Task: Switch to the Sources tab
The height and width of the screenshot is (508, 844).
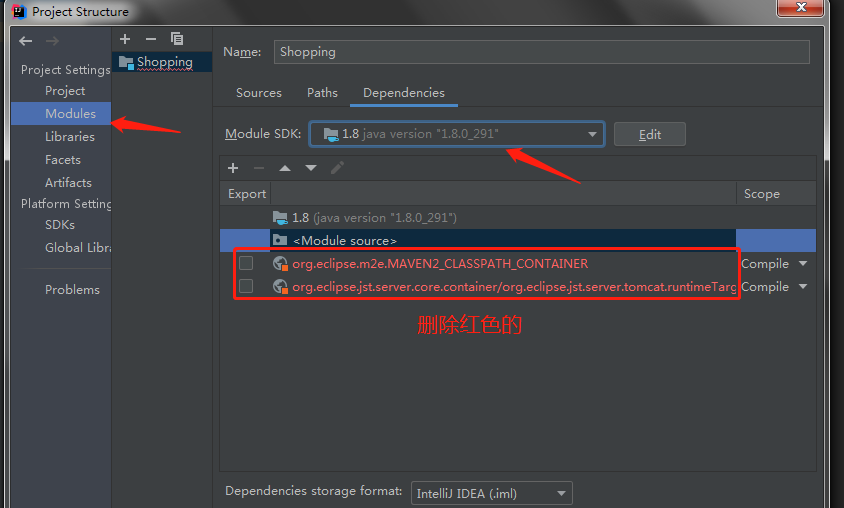Action: (259, 93)
